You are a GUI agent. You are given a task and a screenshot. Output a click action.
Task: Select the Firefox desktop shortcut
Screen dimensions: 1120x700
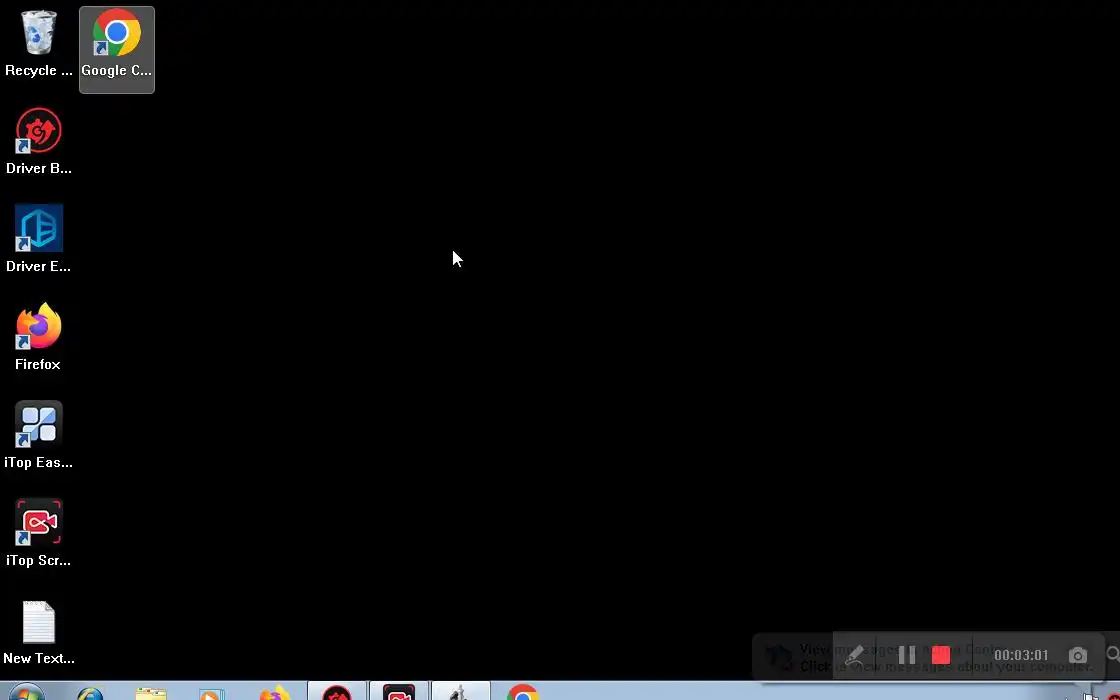point(39,337)
